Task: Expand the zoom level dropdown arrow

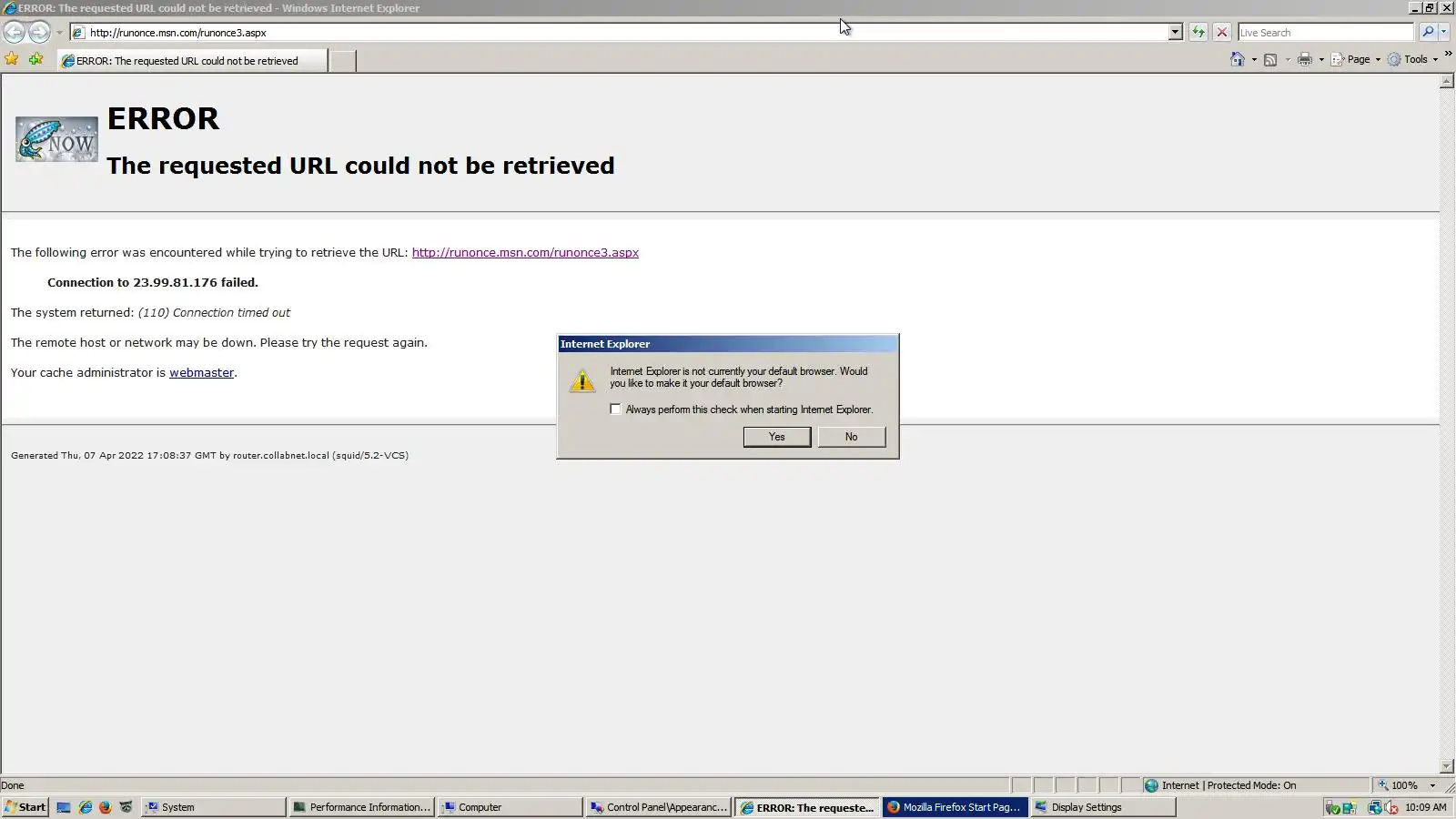Action: click(1432, 785)
